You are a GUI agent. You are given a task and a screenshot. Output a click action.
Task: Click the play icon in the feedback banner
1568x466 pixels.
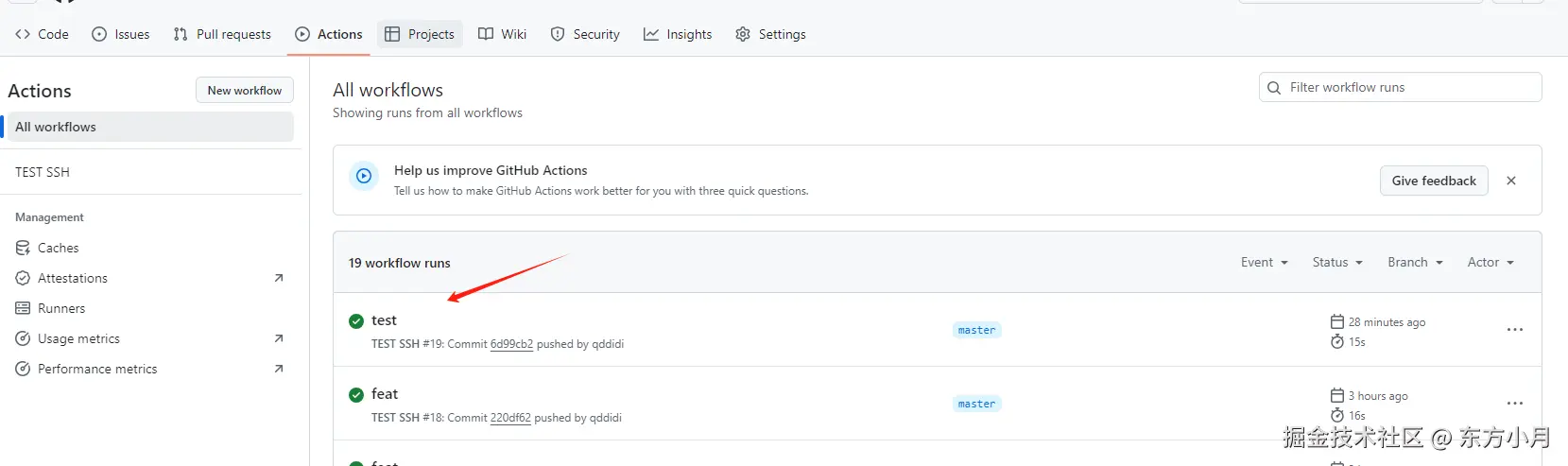364,177
